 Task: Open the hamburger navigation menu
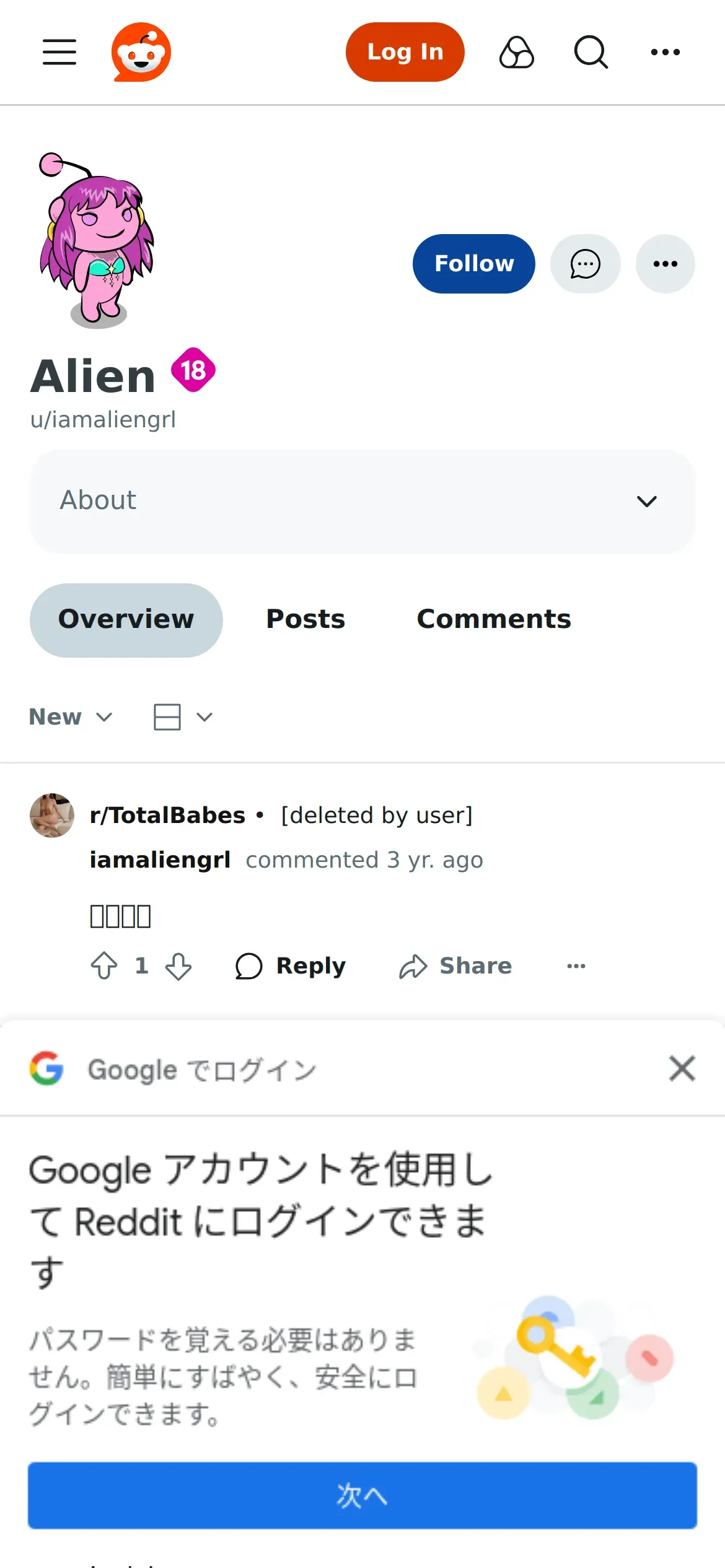pos(59,52)
